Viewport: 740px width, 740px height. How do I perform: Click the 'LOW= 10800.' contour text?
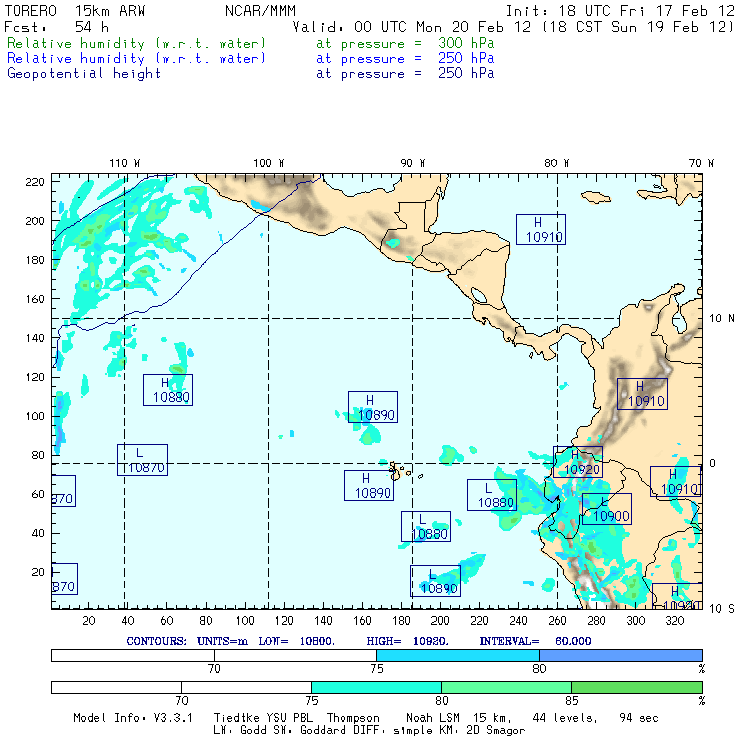(296, 641)
